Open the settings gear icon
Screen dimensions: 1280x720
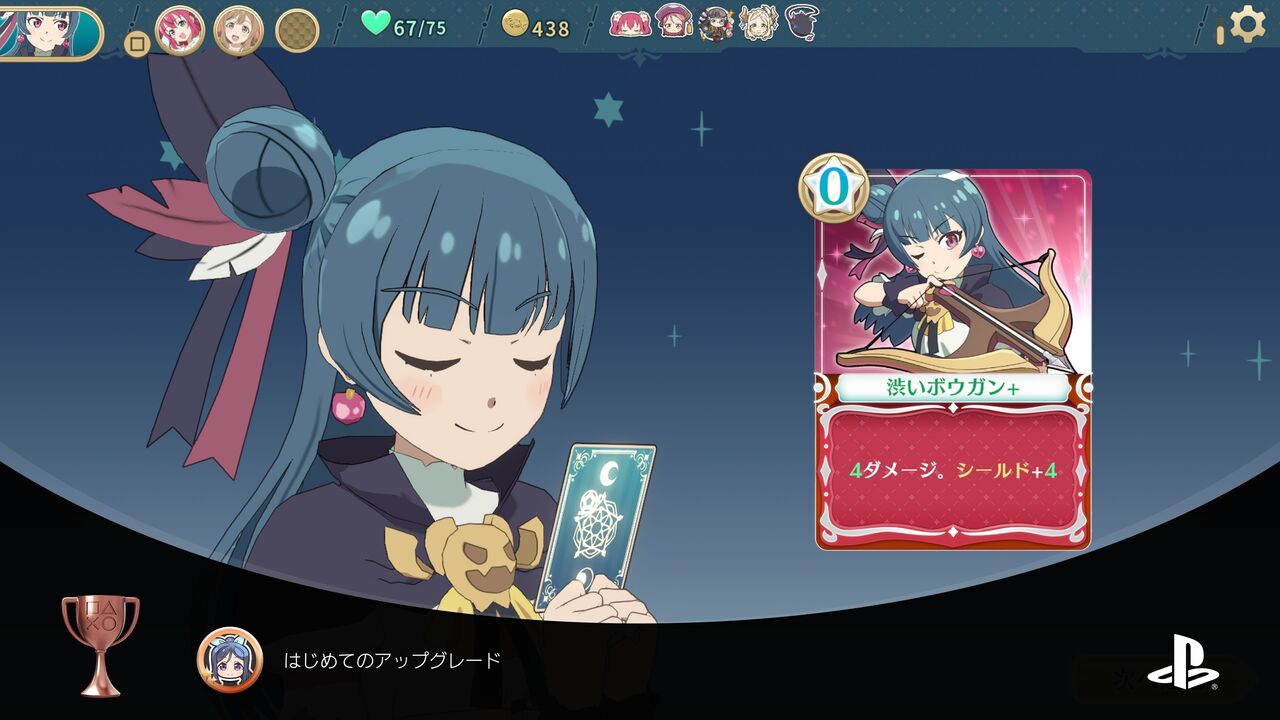click(1247, 23)
